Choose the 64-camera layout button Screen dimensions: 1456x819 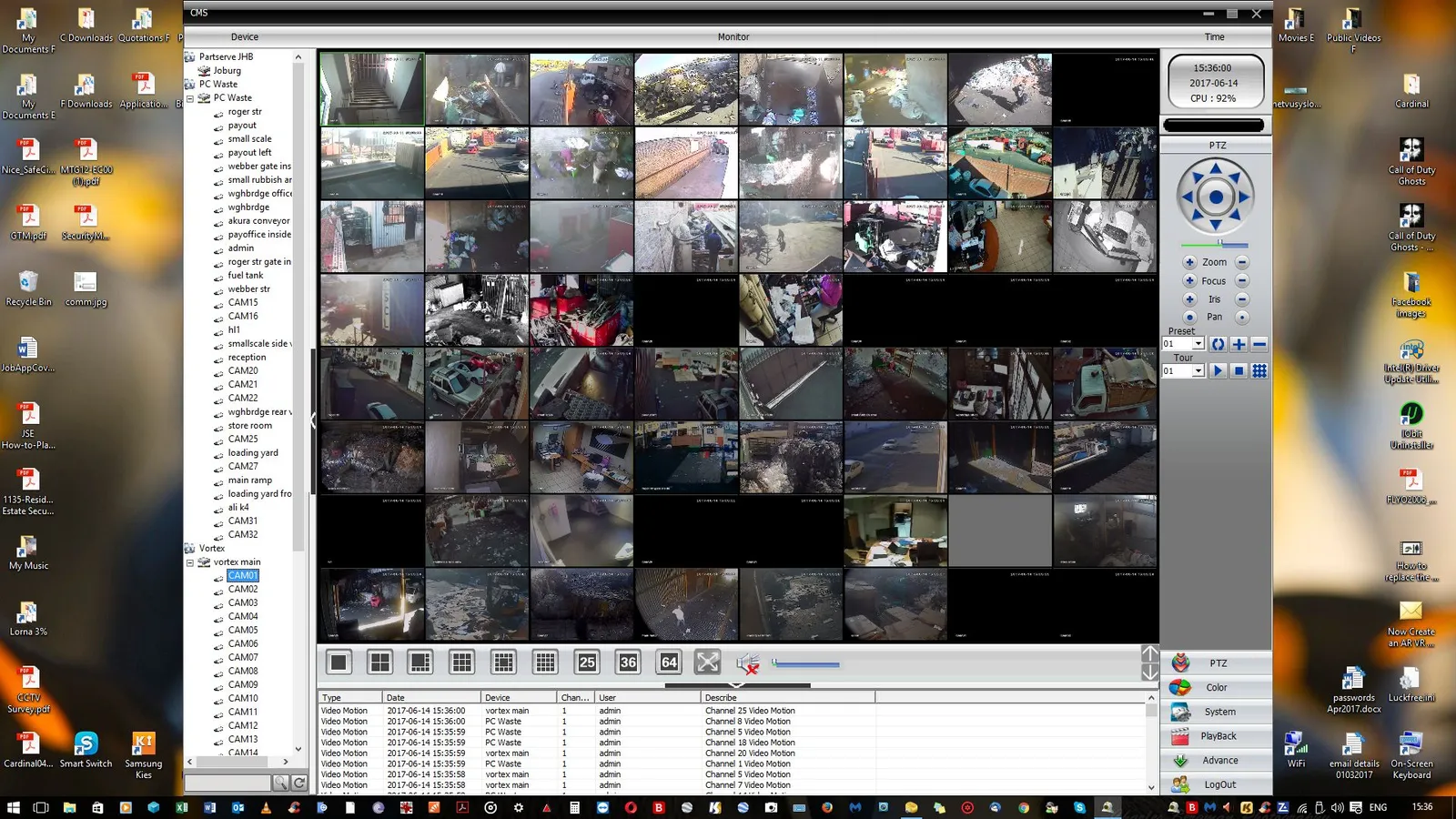pos(670,662)
